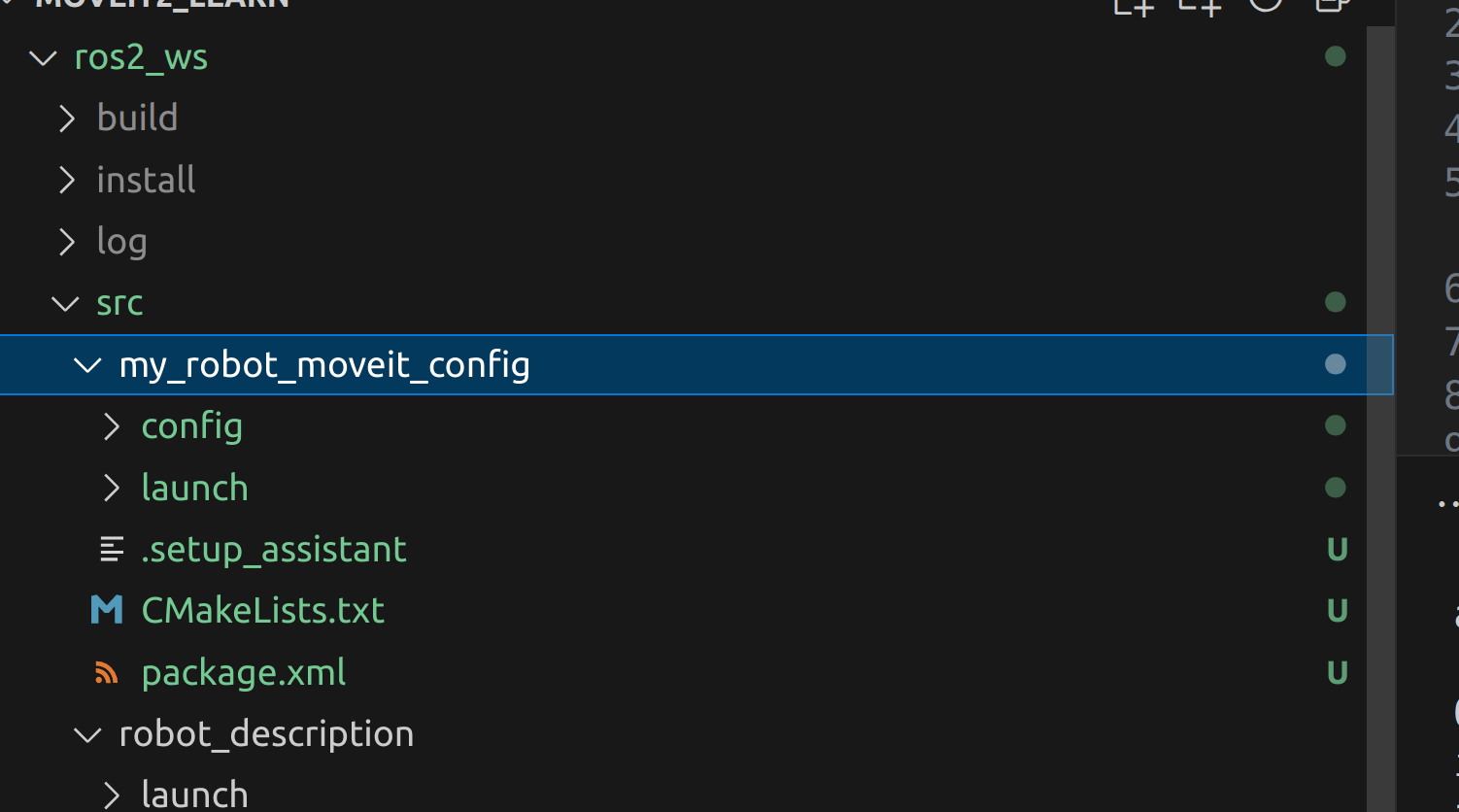Select the log folder name

121,241
